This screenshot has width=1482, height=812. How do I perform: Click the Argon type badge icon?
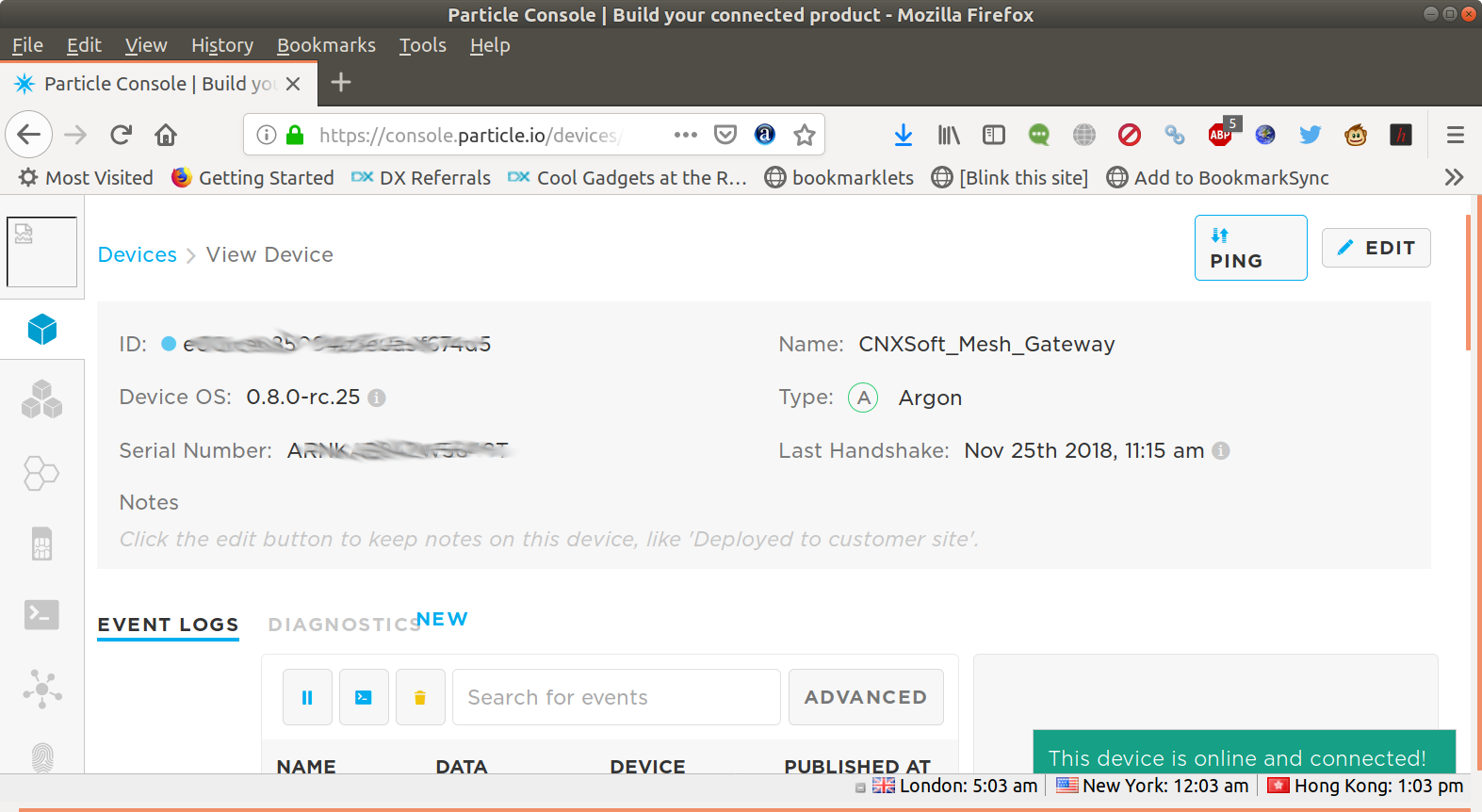tap(863, 398)
